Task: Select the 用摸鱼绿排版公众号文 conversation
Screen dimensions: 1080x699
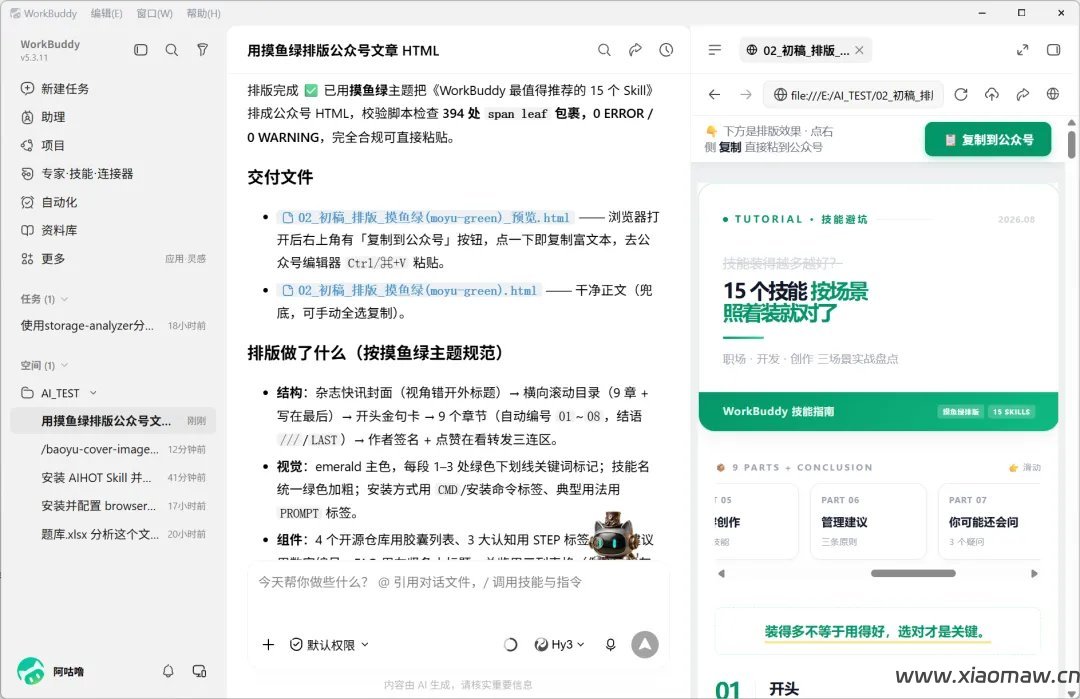Action: click(x=114, y=421)
